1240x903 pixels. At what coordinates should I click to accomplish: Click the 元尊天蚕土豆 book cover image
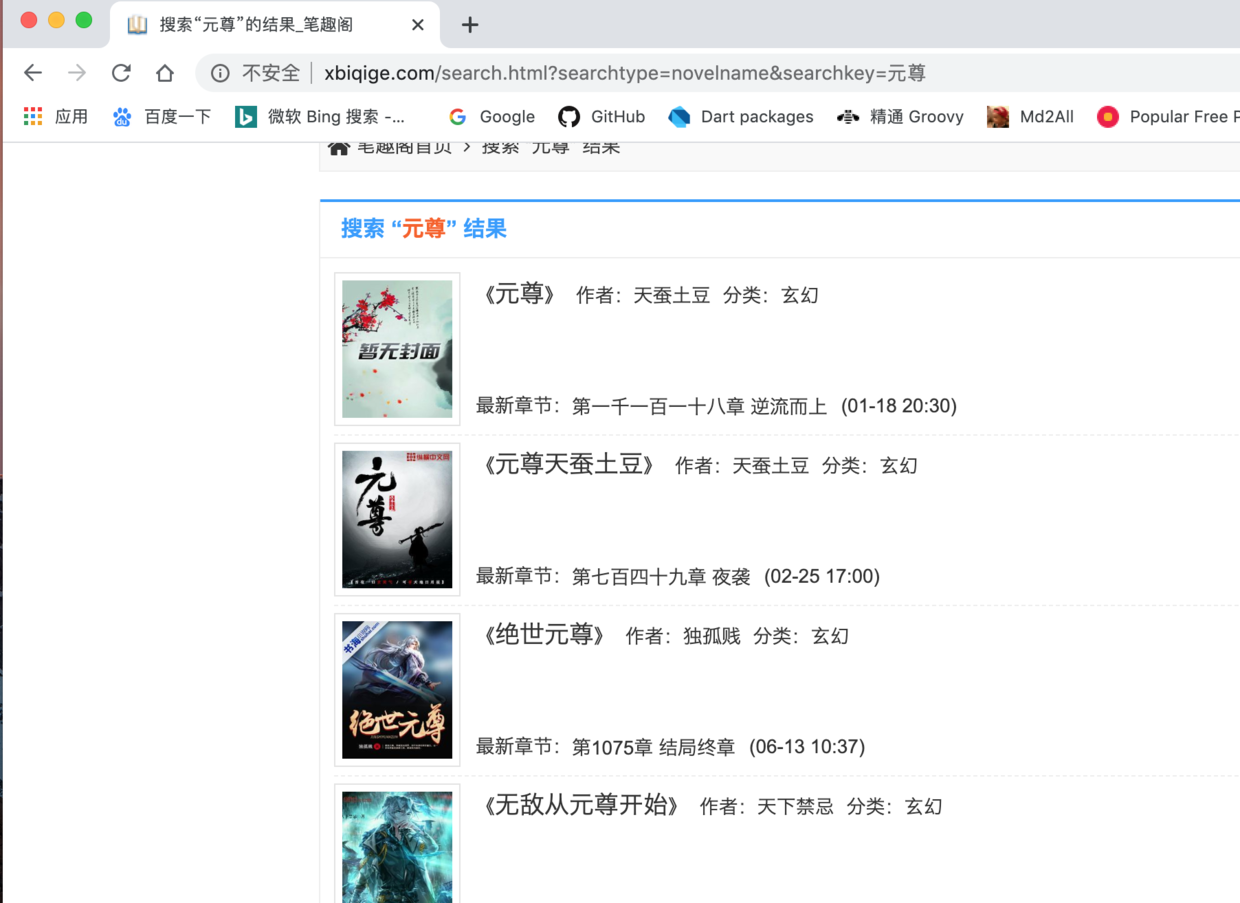(397, 519)
